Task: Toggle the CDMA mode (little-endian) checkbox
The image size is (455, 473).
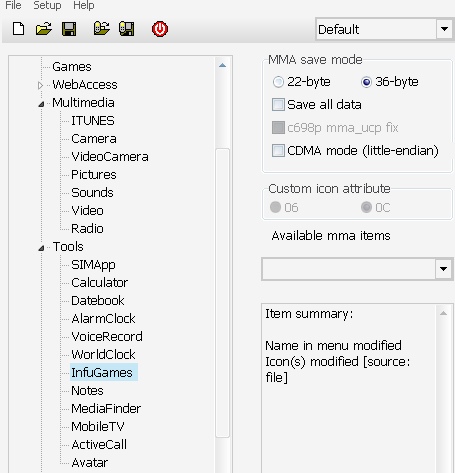Action: pos(278,150)
